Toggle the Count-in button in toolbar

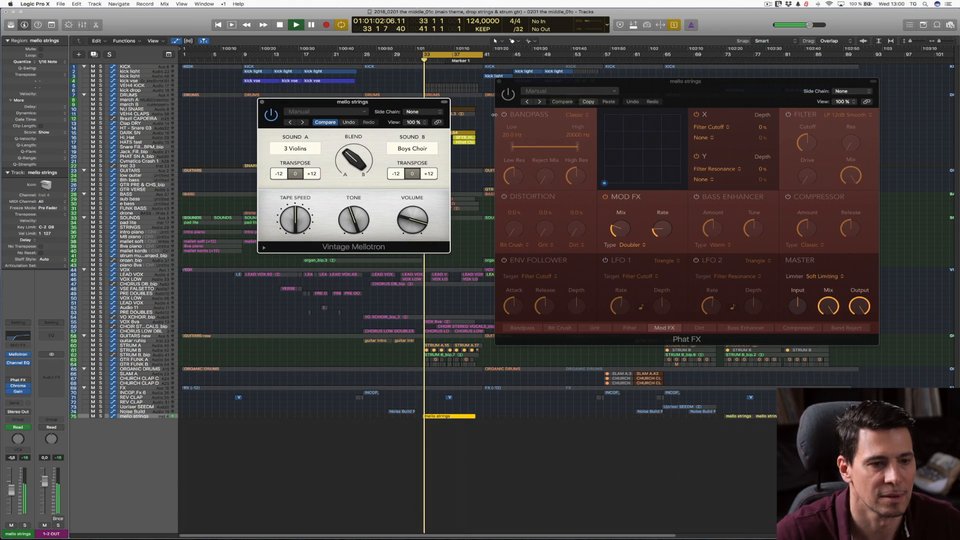674,25
